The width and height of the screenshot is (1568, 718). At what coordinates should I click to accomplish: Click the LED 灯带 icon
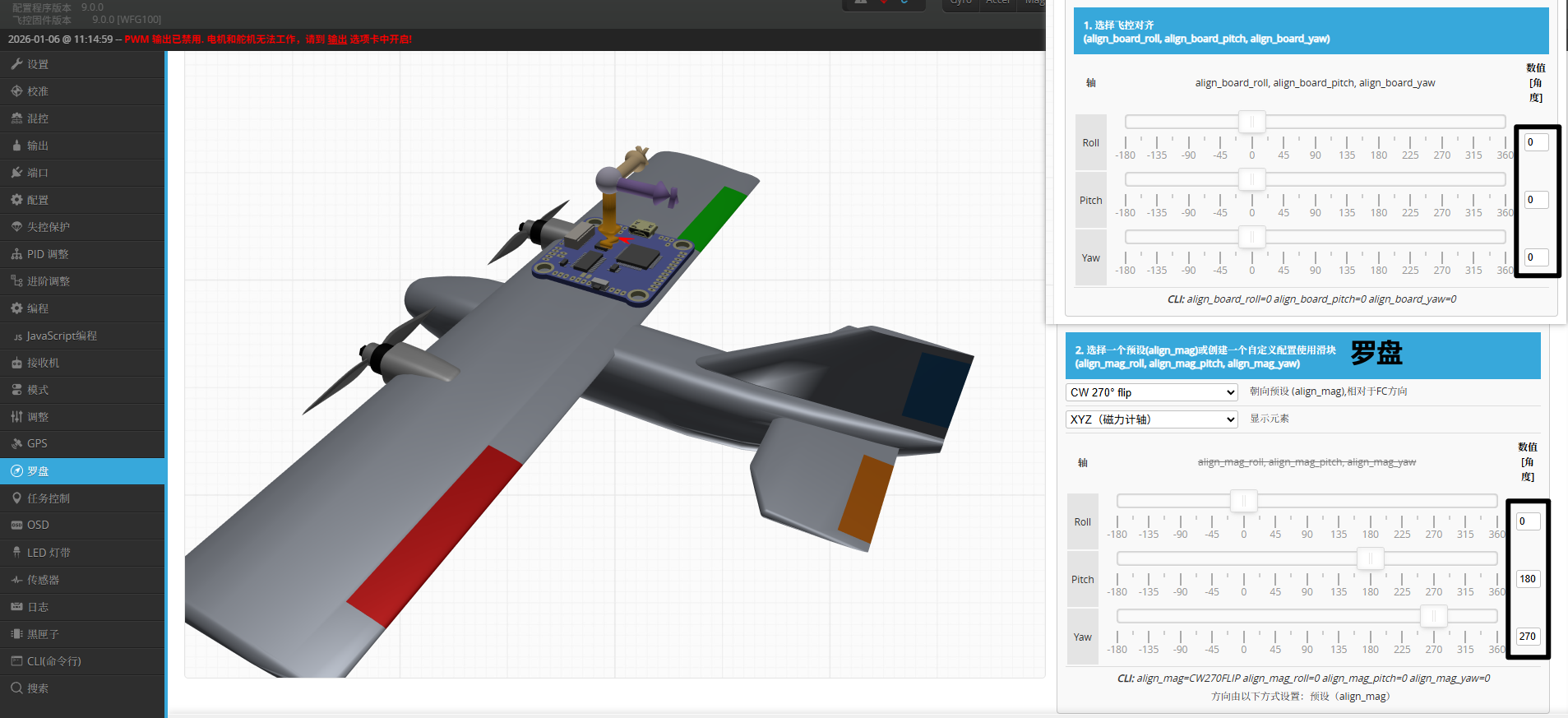point(16,553)
